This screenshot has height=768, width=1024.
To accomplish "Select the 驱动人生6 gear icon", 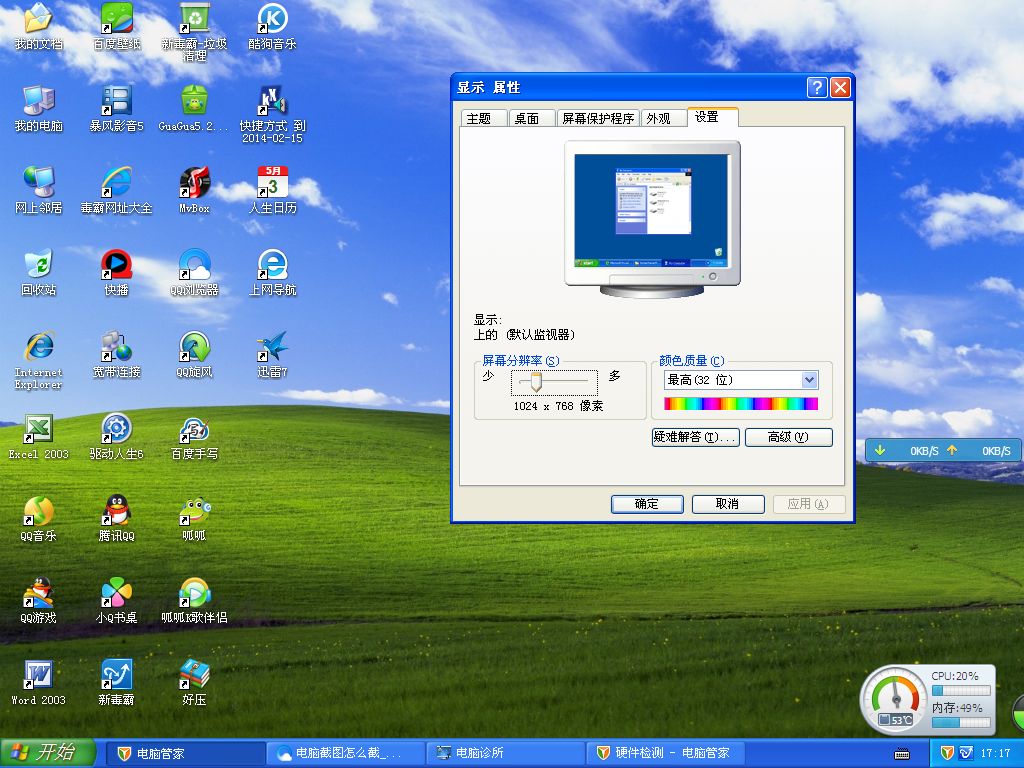I will 116,436.
